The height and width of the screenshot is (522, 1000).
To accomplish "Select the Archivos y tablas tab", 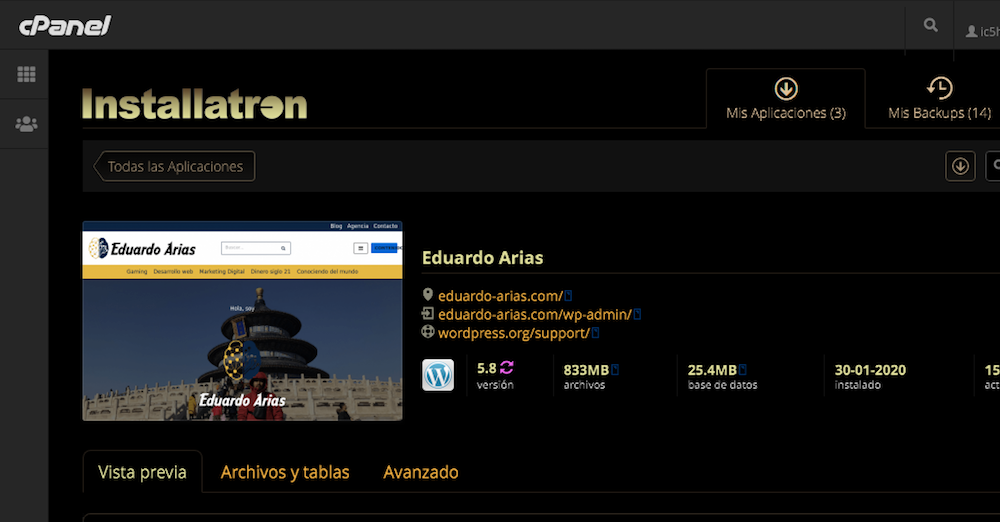I will coord(284,472).
